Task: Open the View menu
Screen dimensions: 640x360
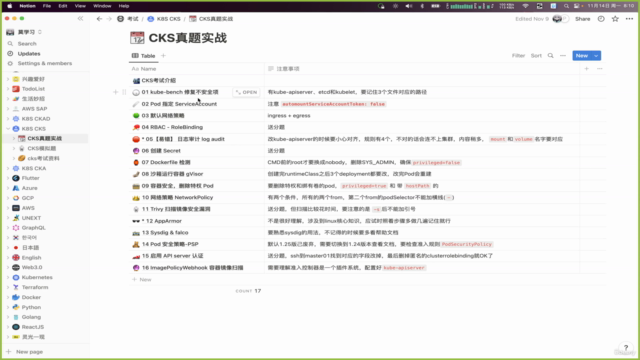Action: click(80, 6)
